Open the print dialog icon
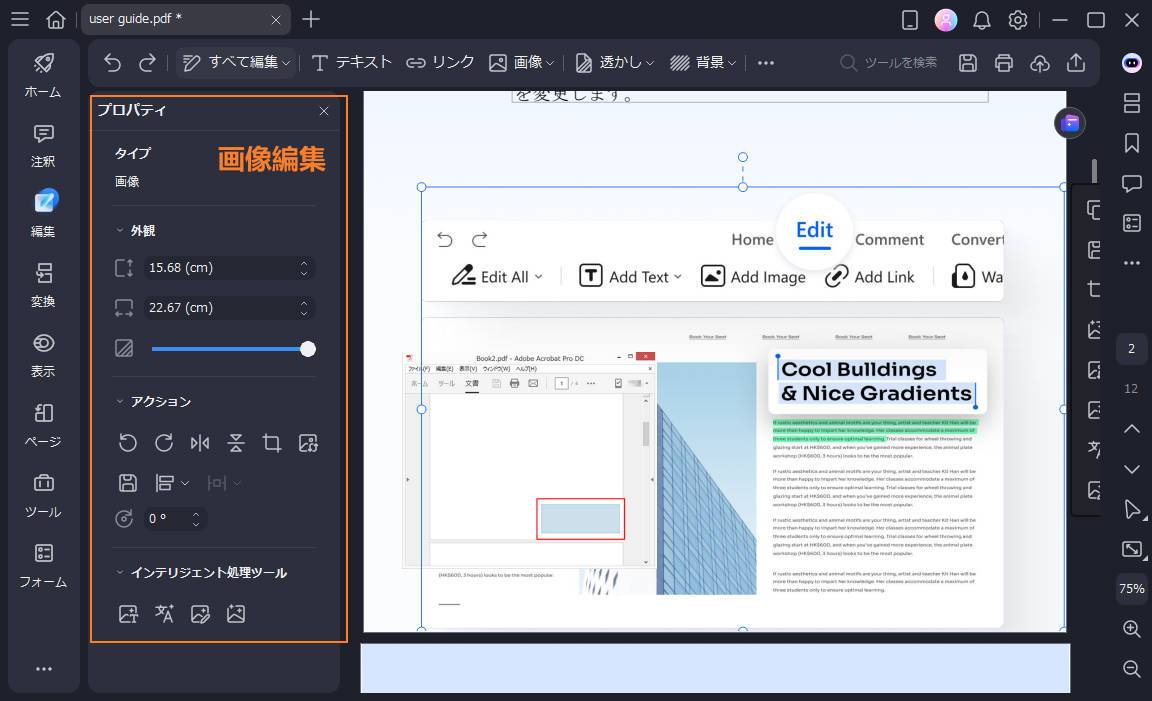Viewport: 1152px width, 701px height. click(x=1003, y=62)
